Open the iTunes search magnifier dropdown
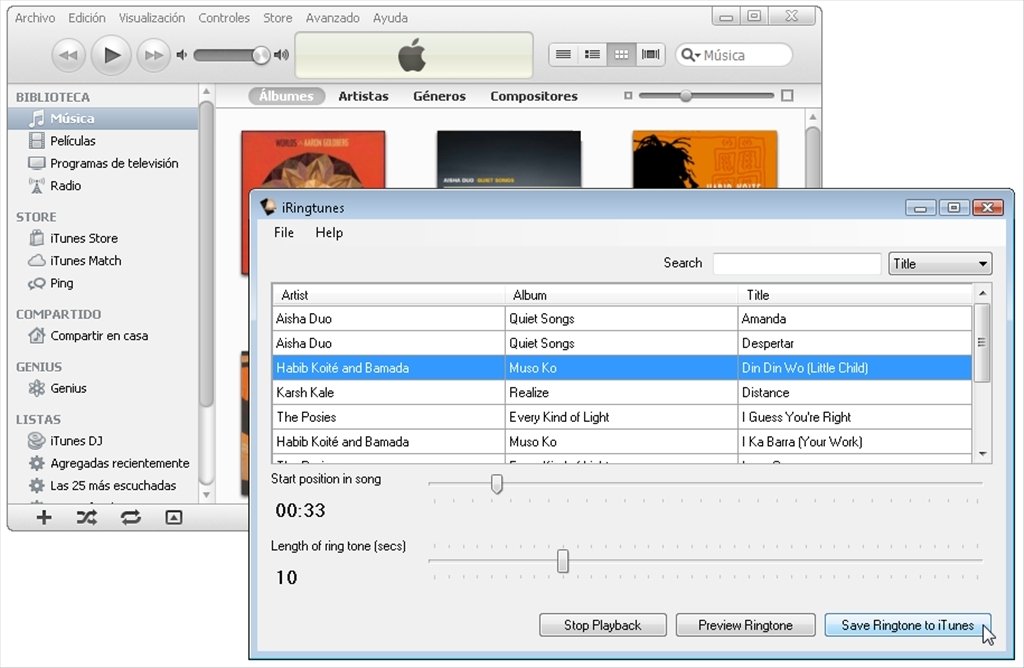Screen dimensions: 1024x668 point(690,56)
